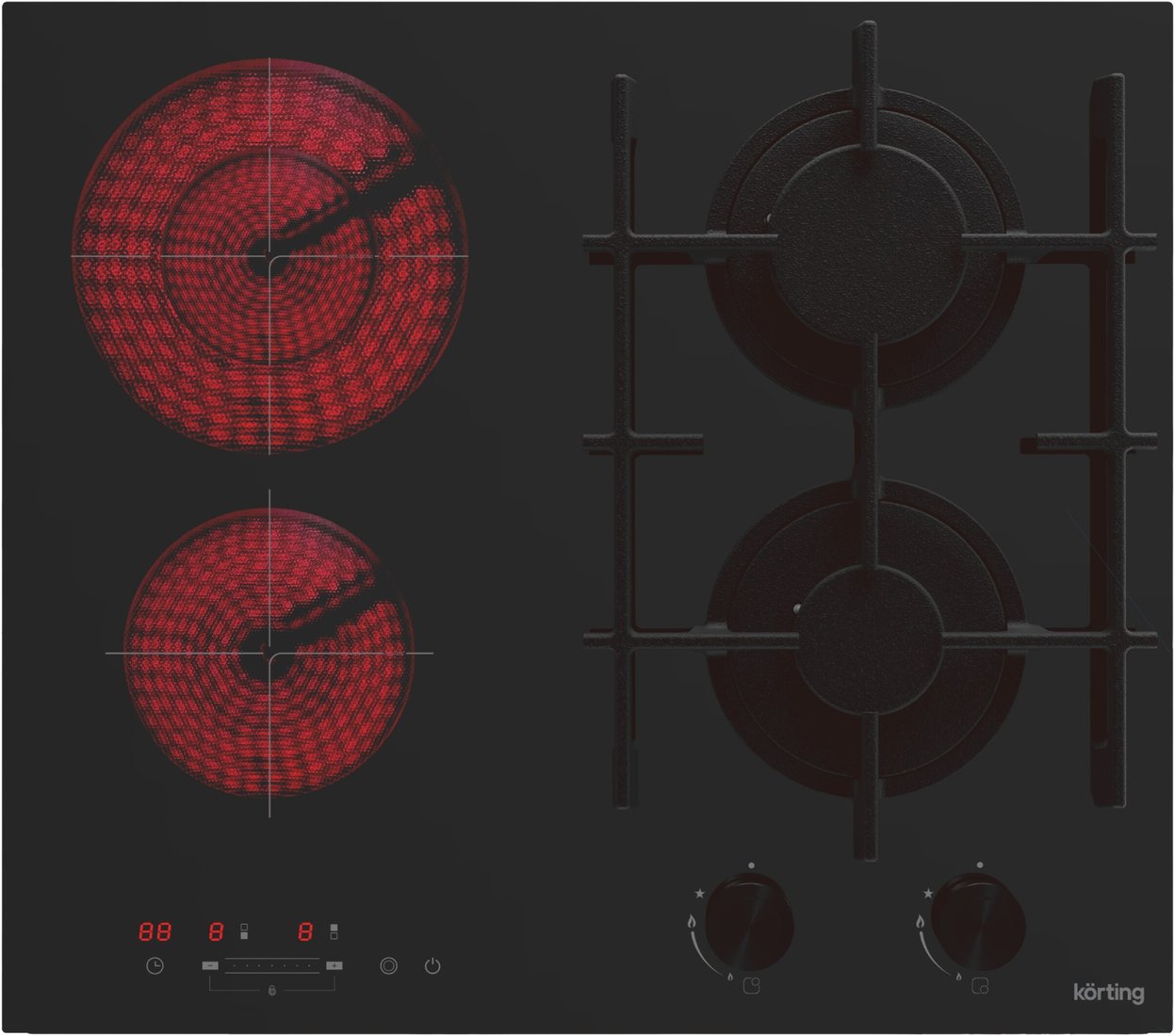This screenshot has height=1036, width=1175.
Task: Click the left knob's star ignition symbol
Action: click(699, 893)
